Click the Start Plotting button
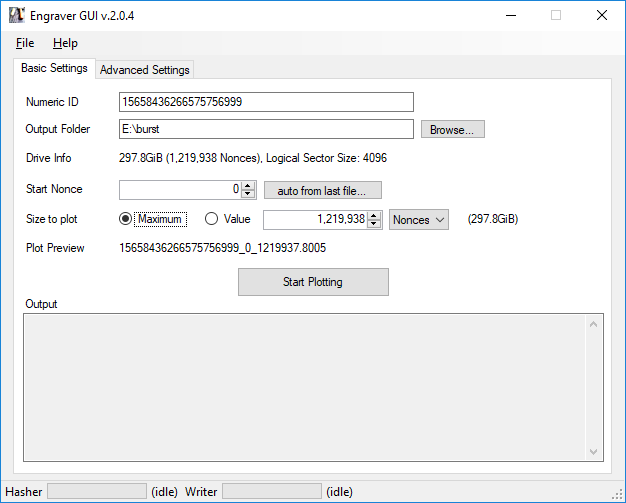The image size is (626, 503). coord(313,282)
